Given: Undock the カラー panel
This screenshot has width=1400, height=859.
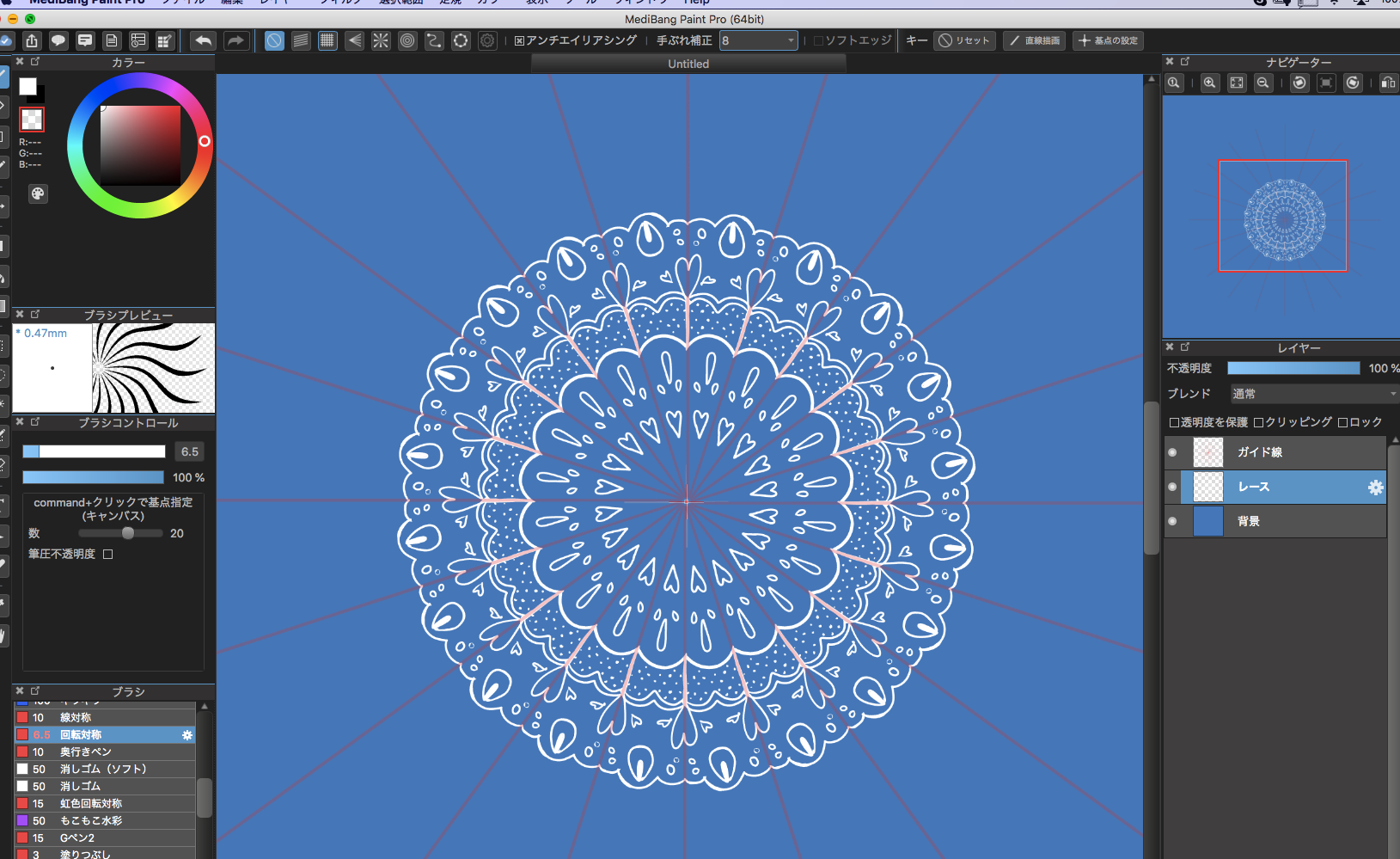Looking at the screenshot, I should point(35,62).
